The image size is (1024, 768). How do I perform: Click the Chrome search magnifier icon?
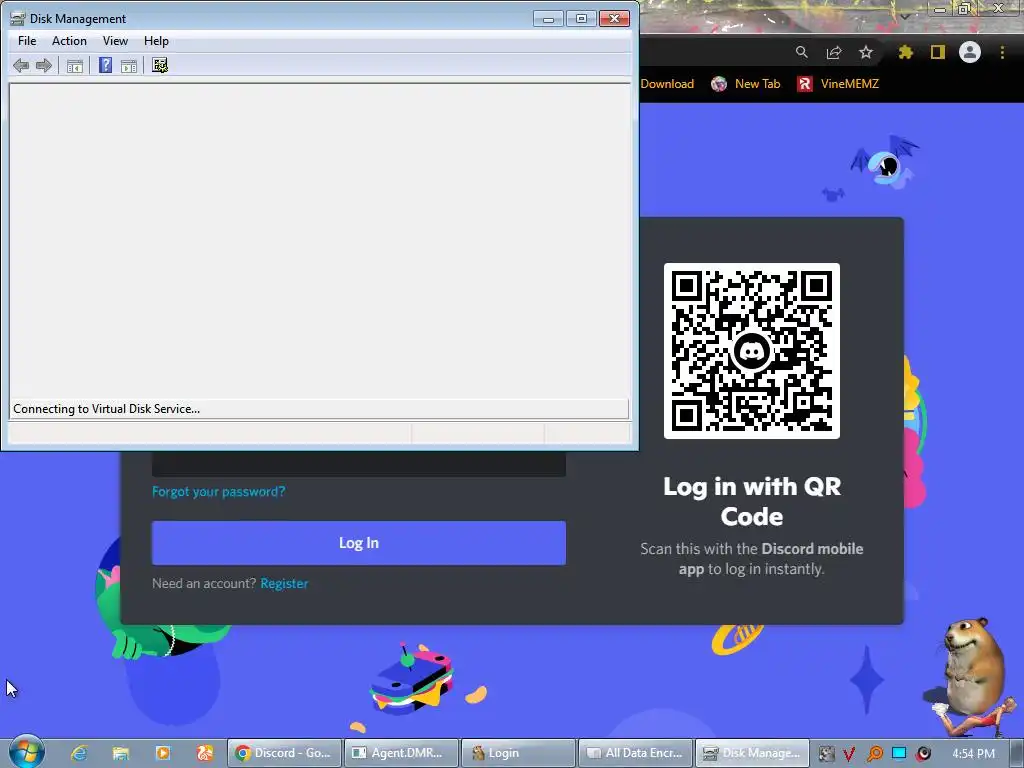pyautogui.click(x=801, y=52)
